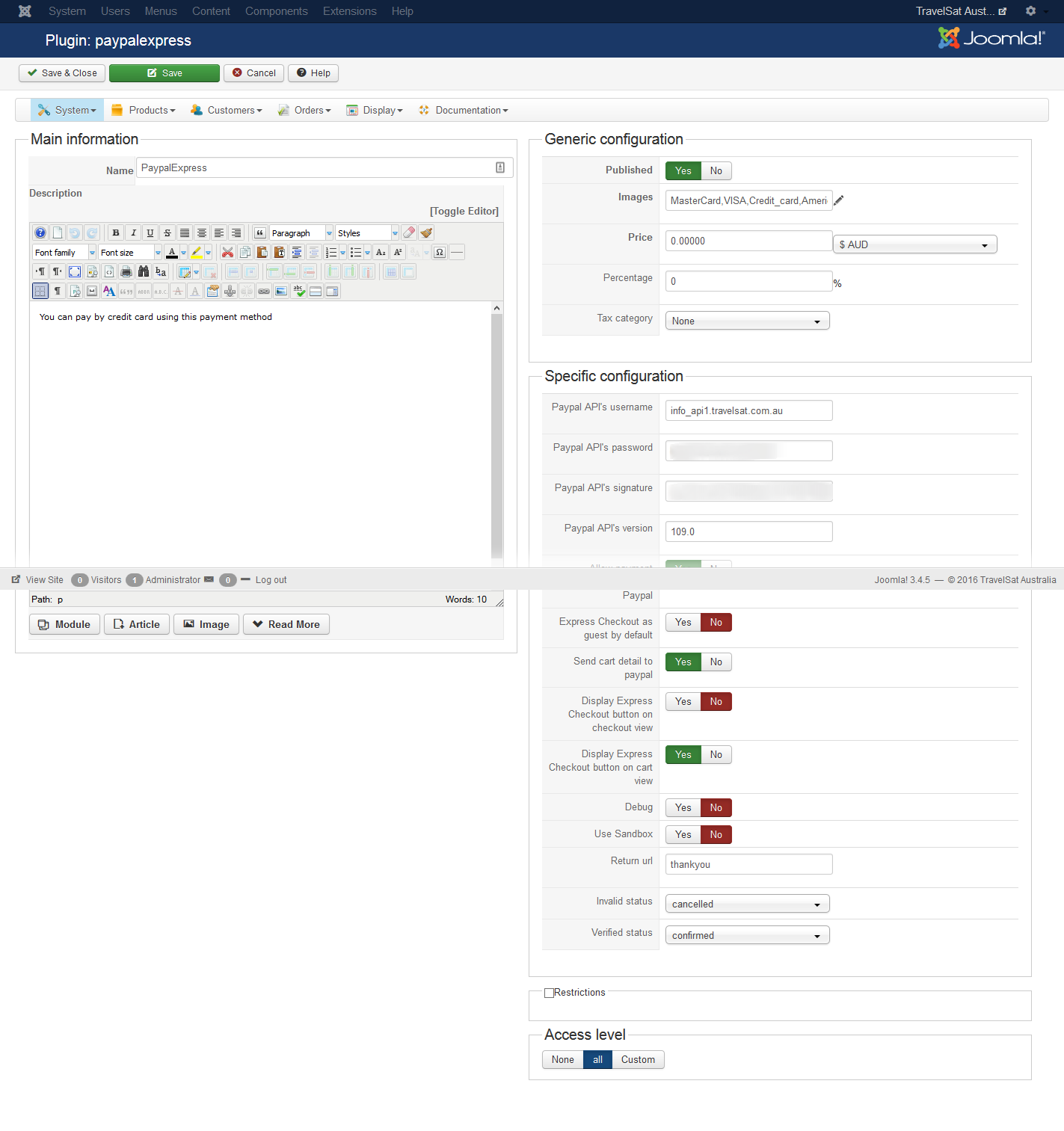Toggle fullscreen editor mode icon
Image resolution: width=1064 pixels, height=1131 pixels.
point(75,272)
